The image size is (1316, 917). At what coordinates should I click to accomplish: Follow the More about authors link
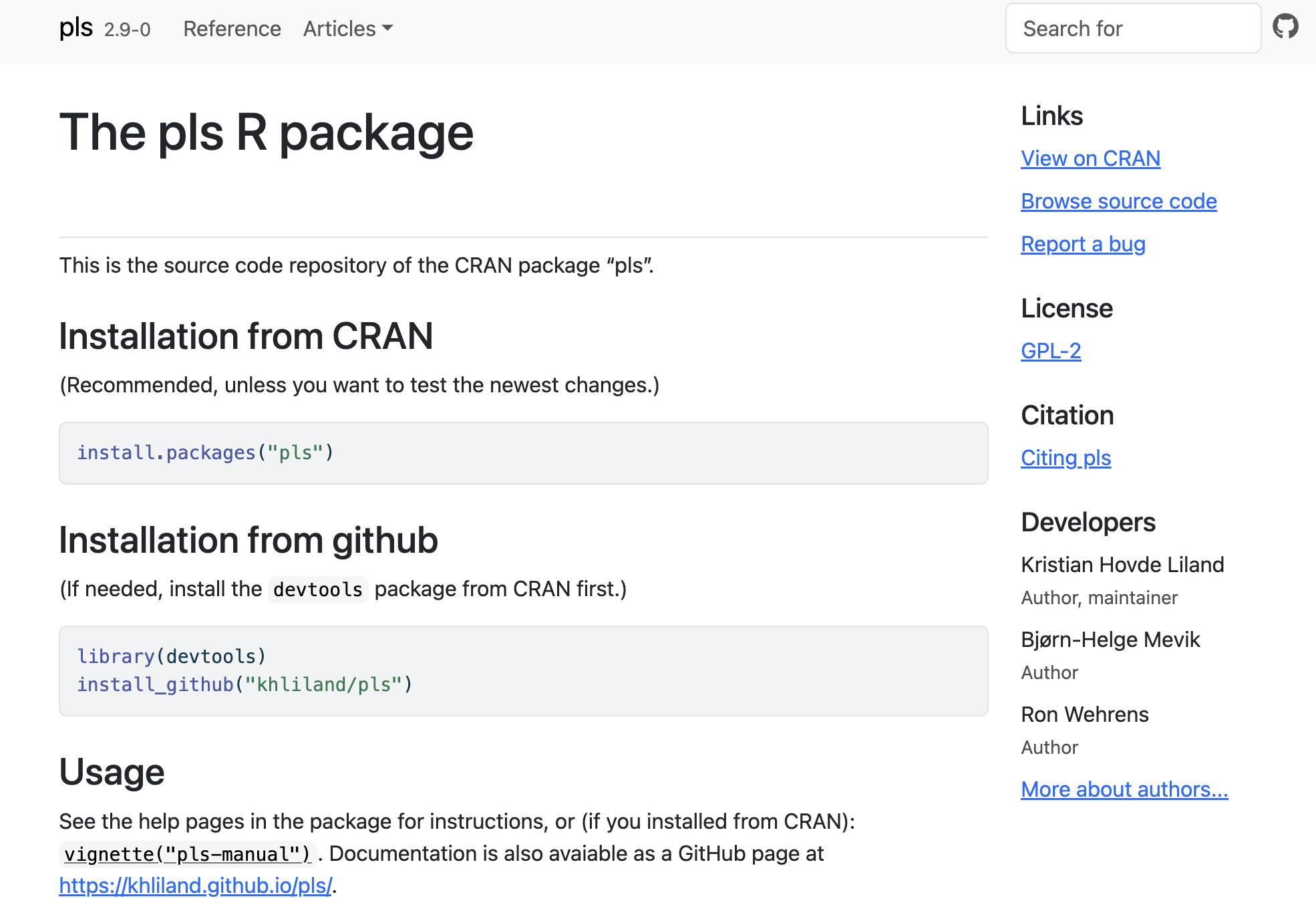(1124, 789)
